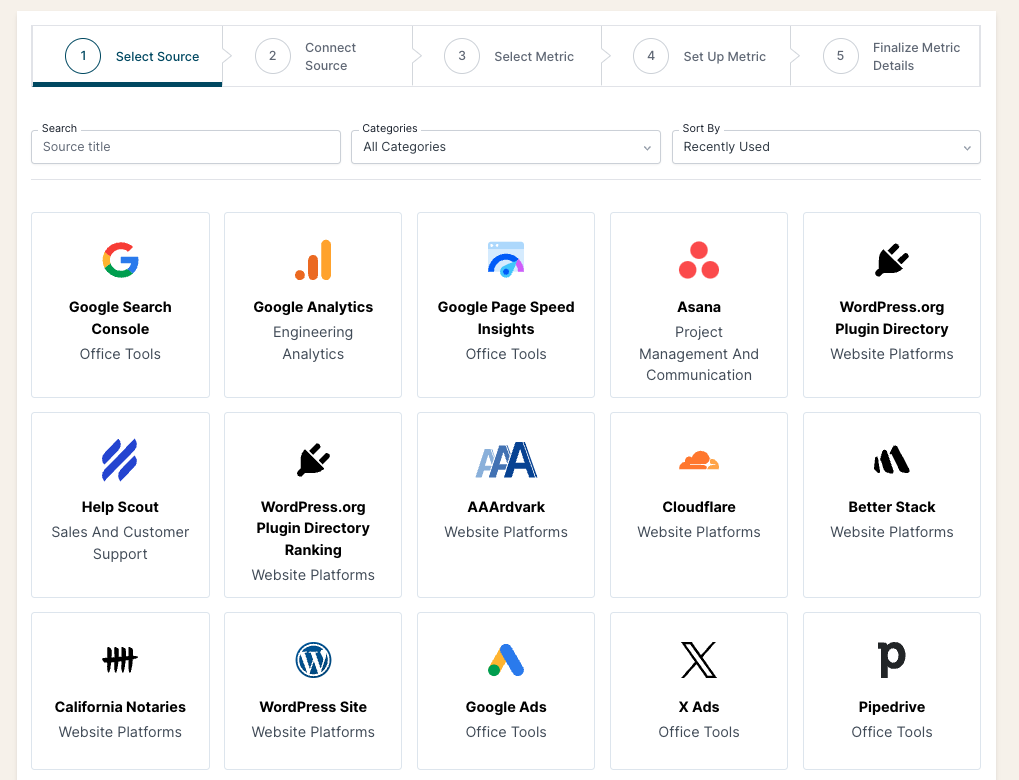Open the Select Metric step
The width and height of the screenshot is (1019, 780).
click(x=510, y=56)
